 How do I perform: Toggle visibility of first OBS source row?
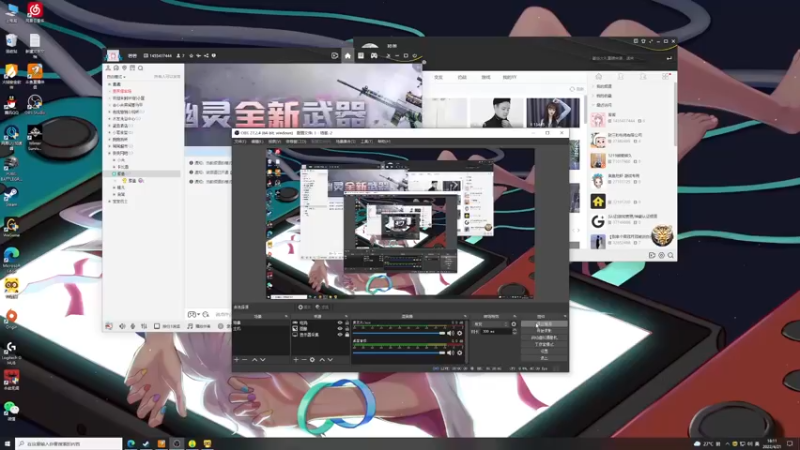click(340, 323)
